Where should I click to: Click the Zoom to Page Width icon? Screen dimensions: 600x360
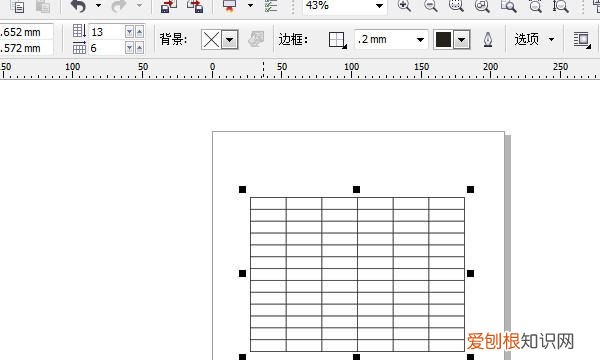point(535,6)
